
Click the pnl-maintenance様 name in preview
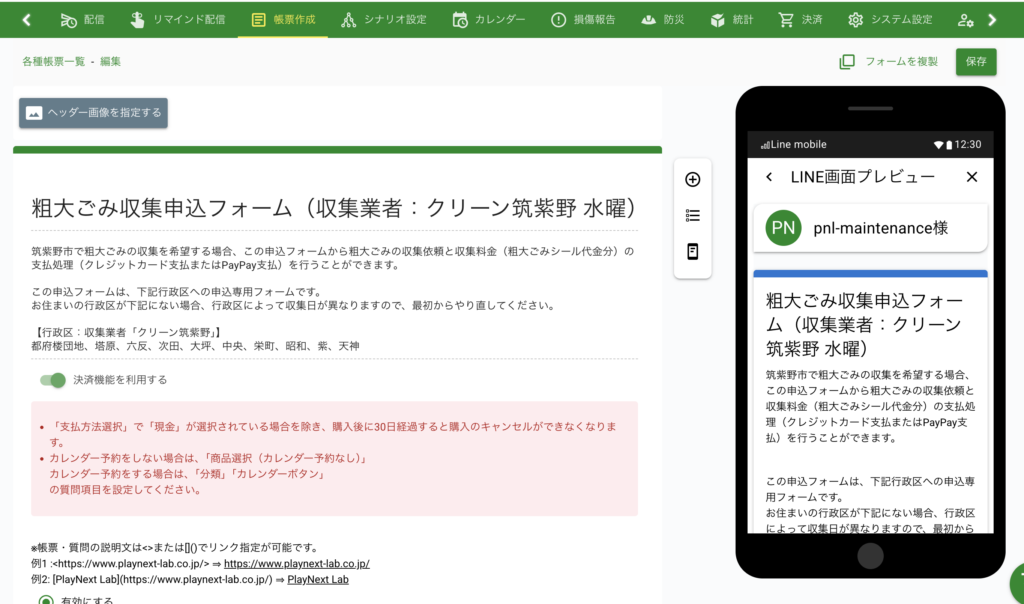point(880,228)
